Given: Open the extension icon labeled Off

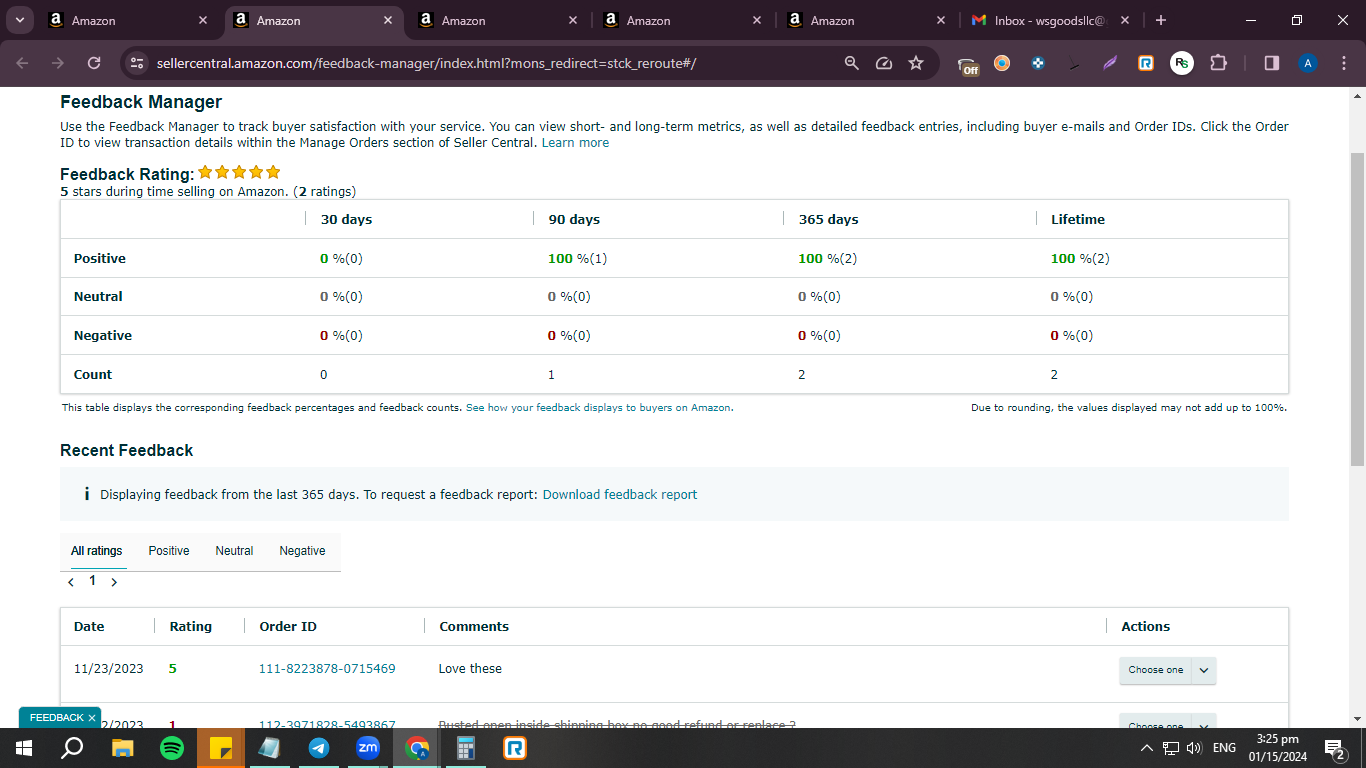Looking at the screenshot, I should [x=968, y=65].
